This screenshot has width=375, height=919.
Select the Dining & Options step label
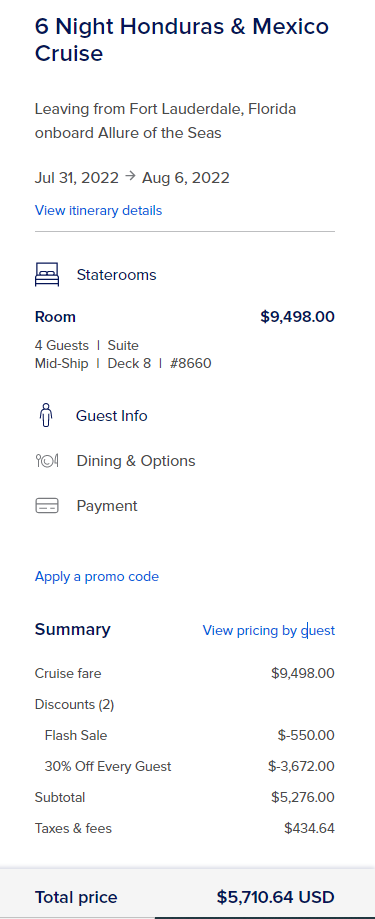click(136, 461)
